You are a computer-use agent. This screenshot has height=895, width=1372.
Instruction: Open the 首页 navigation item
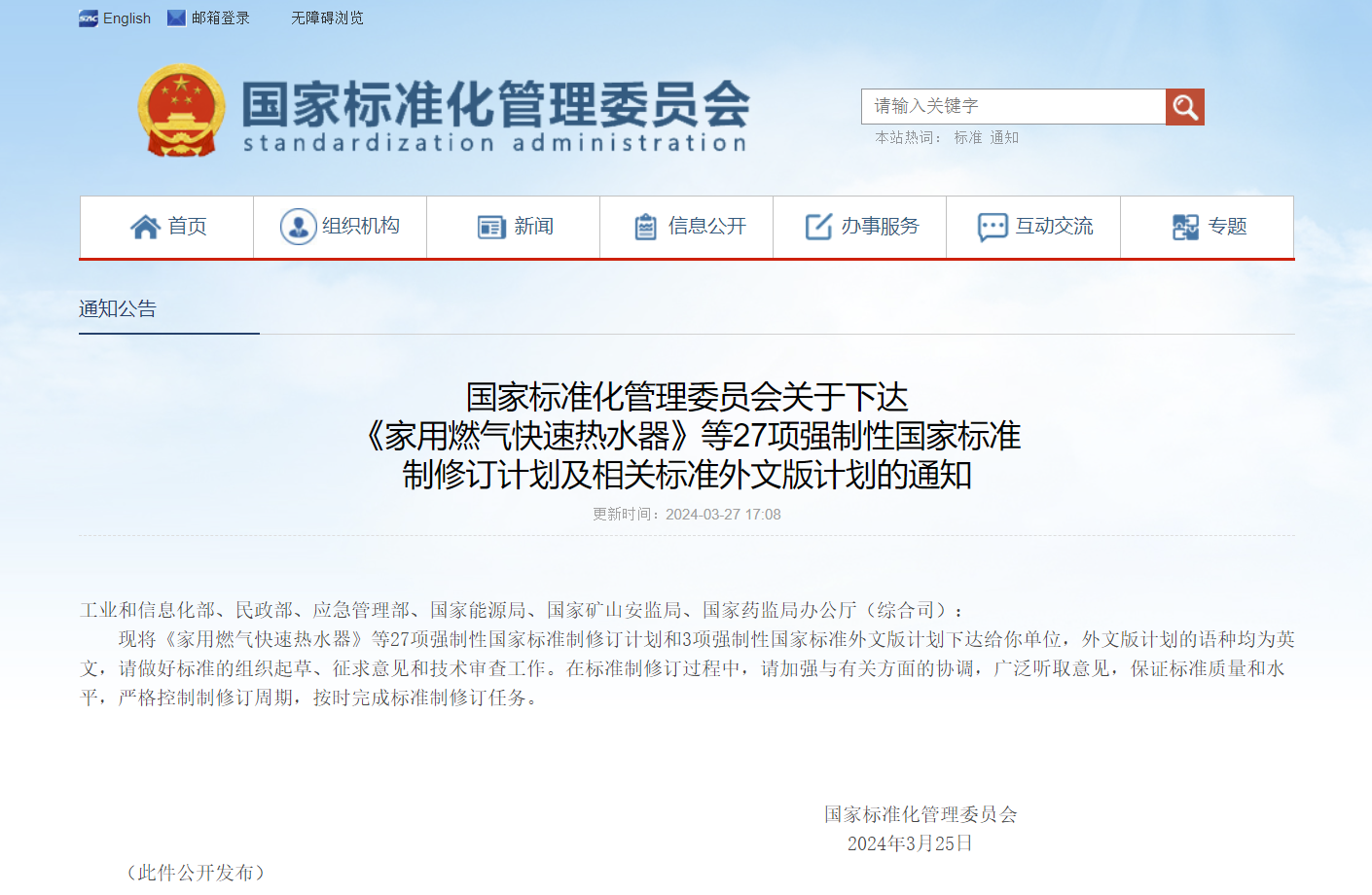coord(166,227)
